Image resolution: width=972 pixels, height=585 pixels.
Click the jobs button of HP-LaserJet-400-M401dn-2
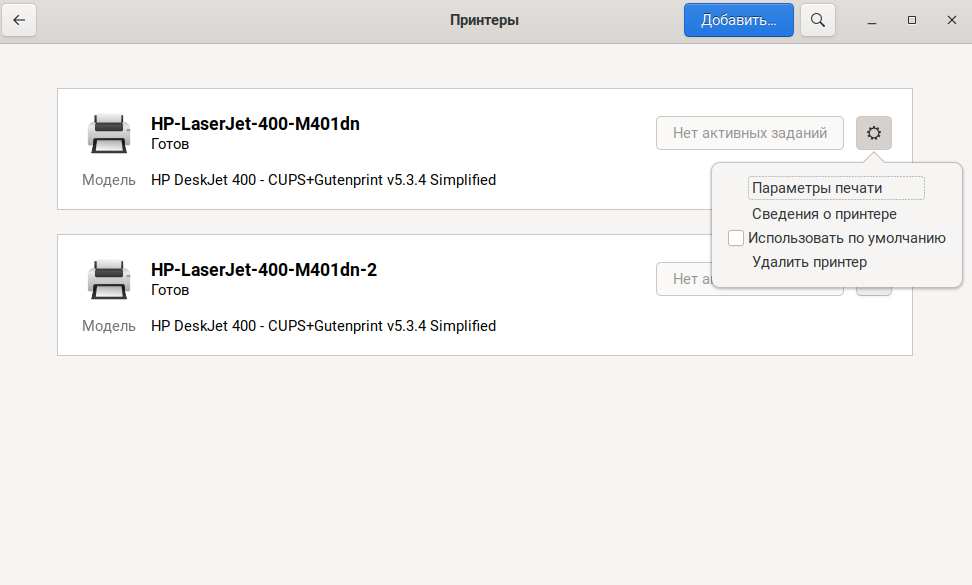683,280
